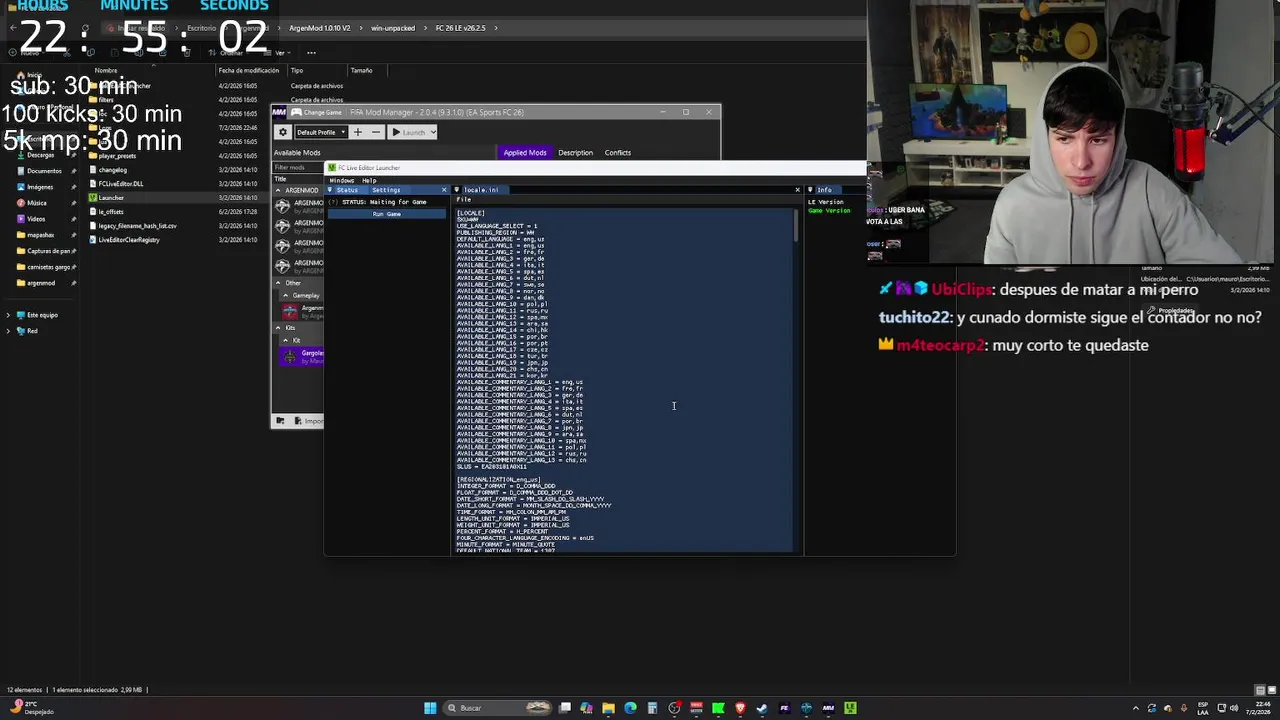
Task: Switch to the Description tab
Action: coord(575,153)
